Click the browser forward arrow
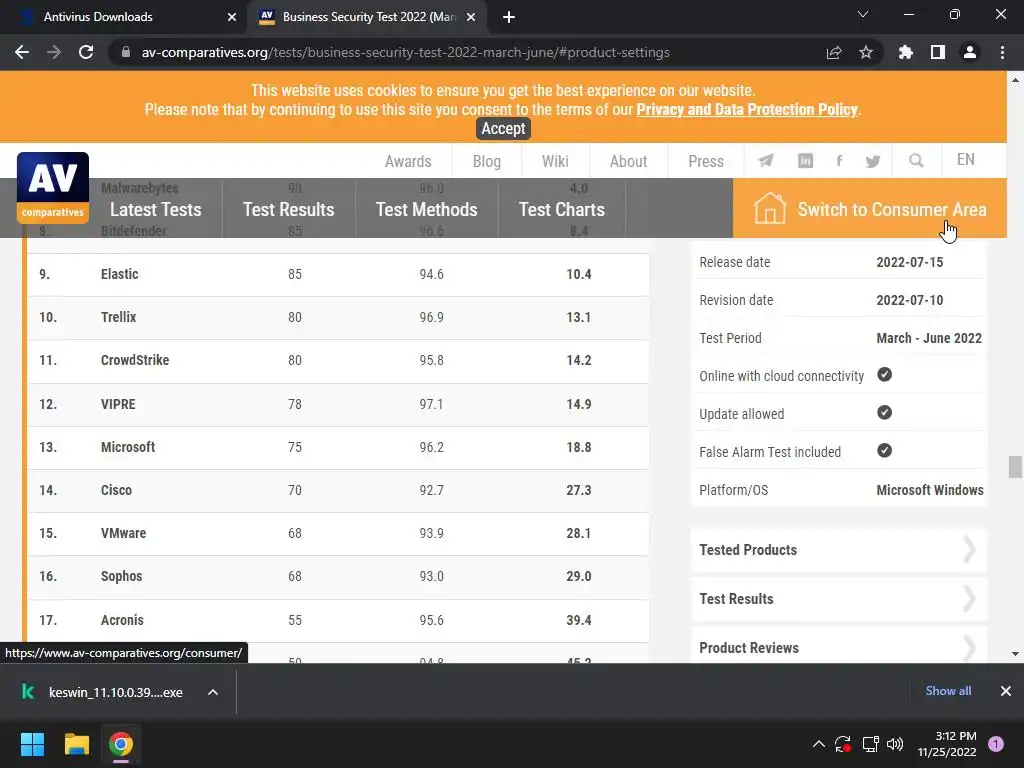1024x768 pixels. coord(54,52)
